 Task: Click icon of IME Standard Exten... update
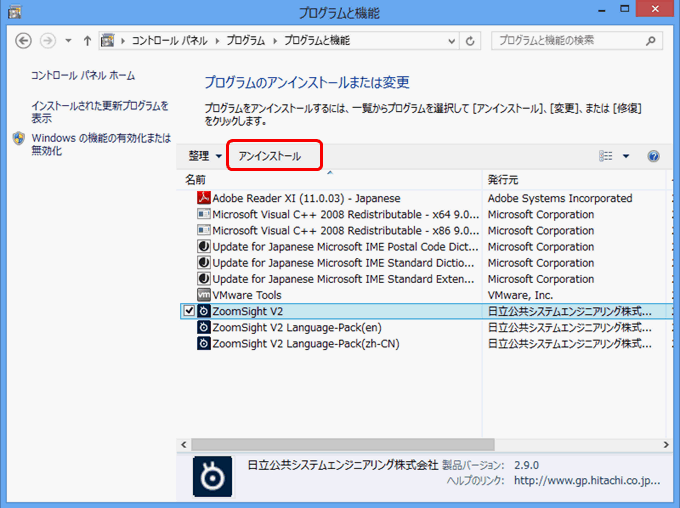pyautogui.click(x=203, y=279)
